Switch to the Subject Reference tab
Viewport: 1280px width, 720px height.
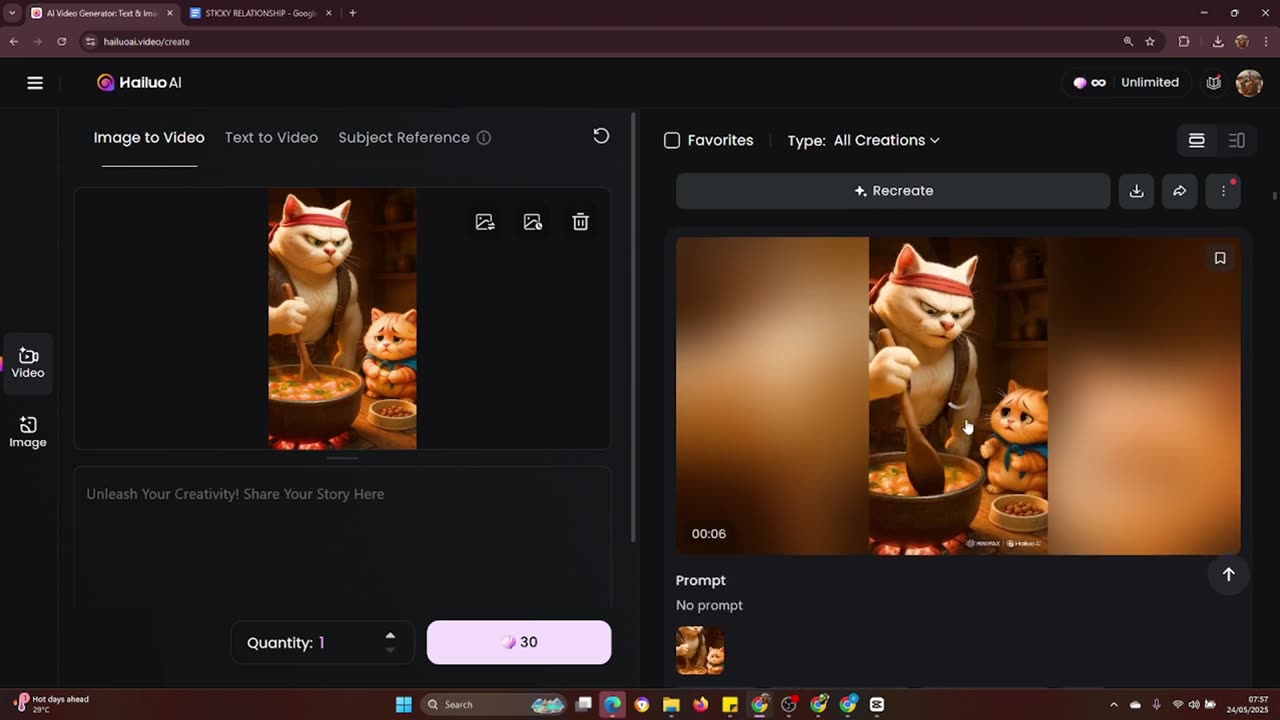(x=404, y=138)
